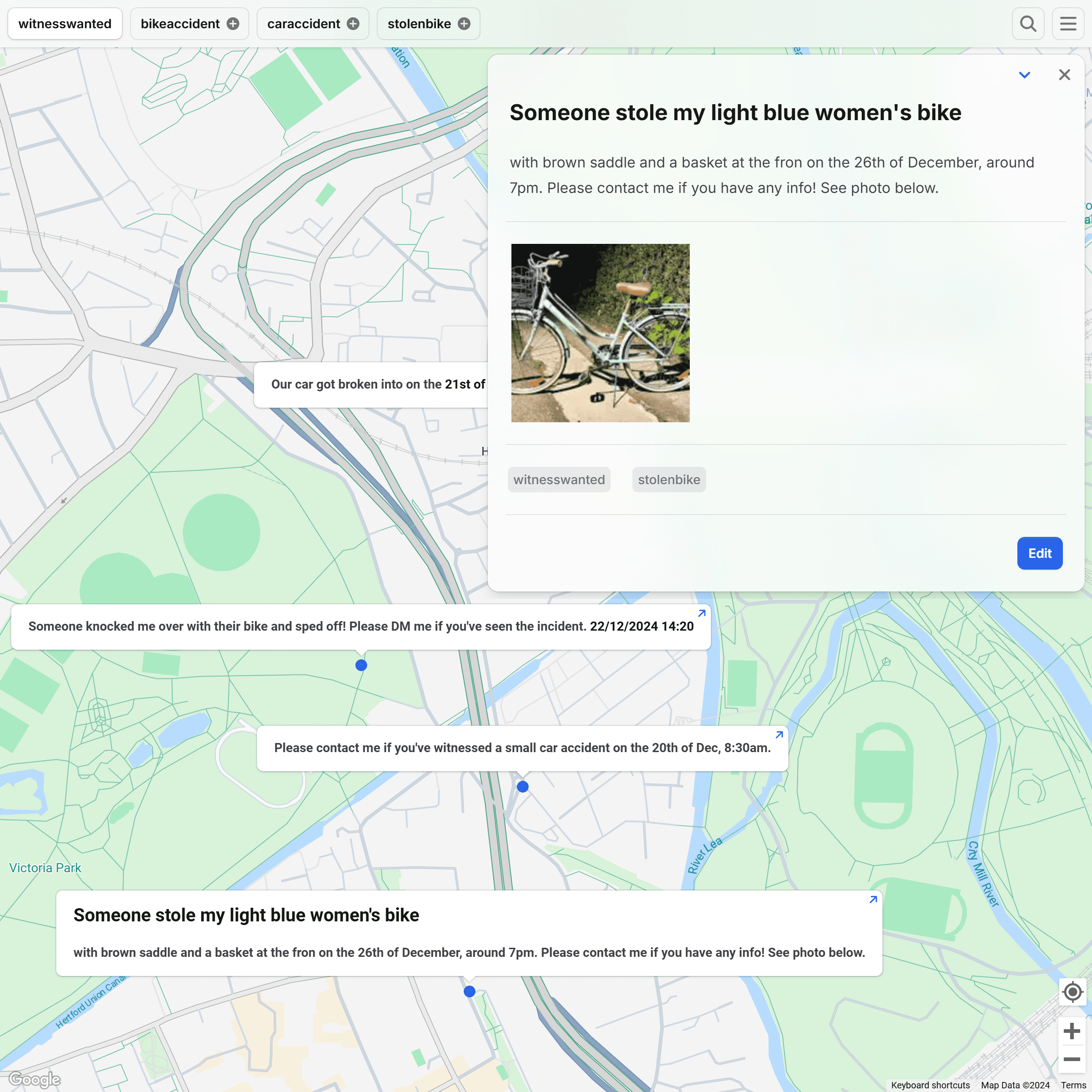Close the stolen bike detail panel

(x=1064, y=75)
